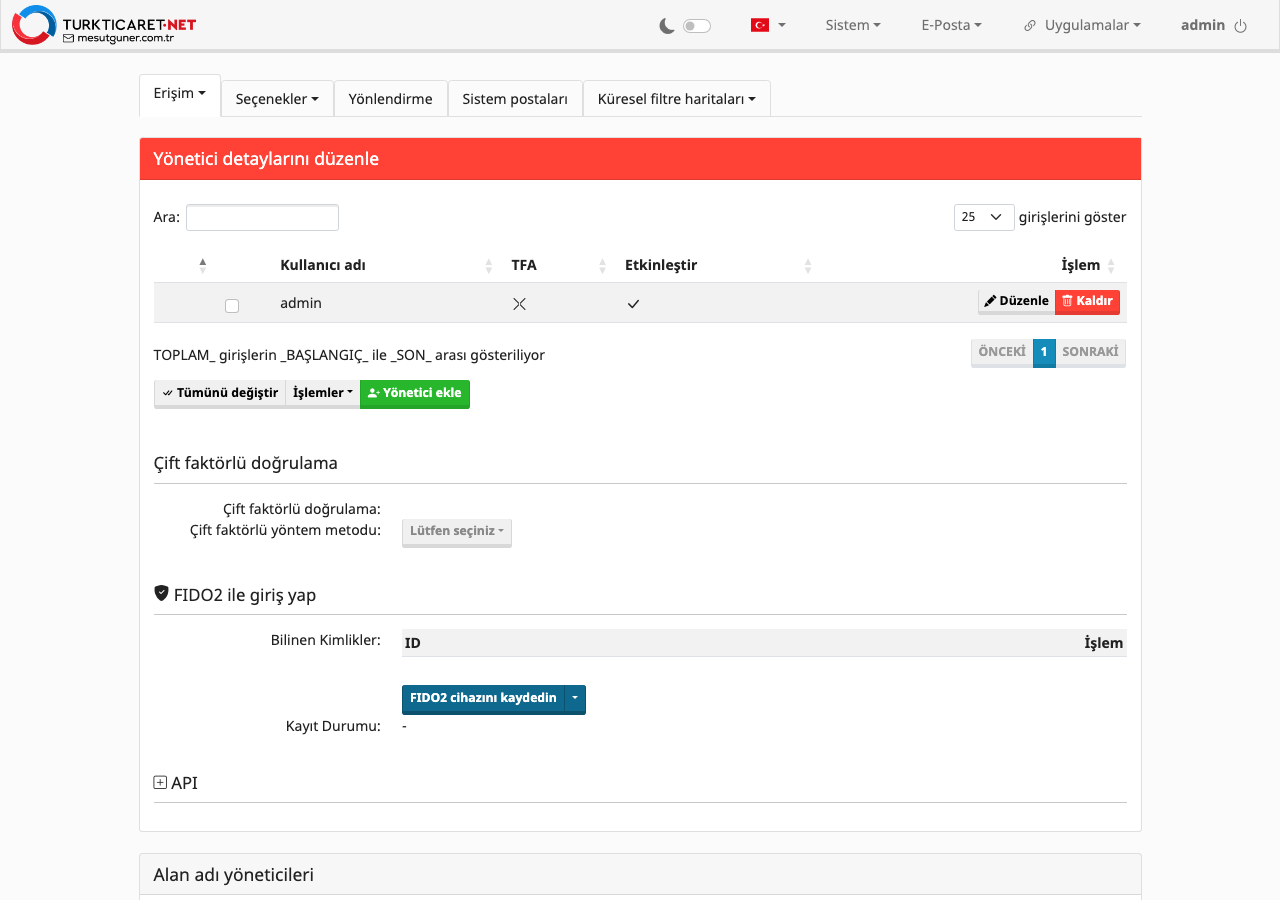Image resolution: width=1280 pixels, height=900 pixels.
Task: Click Düzenle button for admin
Action: point(1016,301)
